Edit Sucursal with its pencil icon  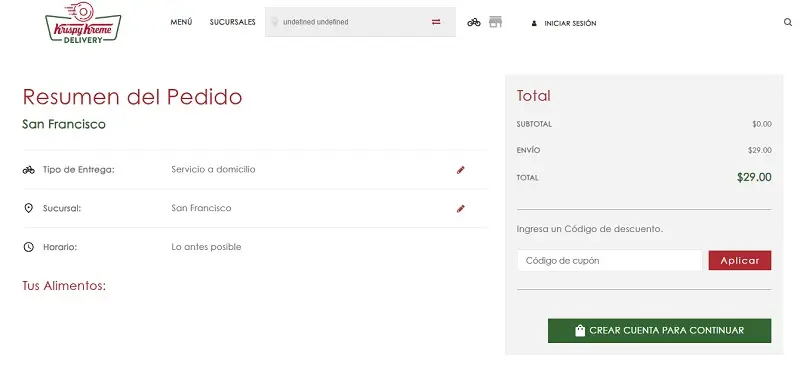461,209
